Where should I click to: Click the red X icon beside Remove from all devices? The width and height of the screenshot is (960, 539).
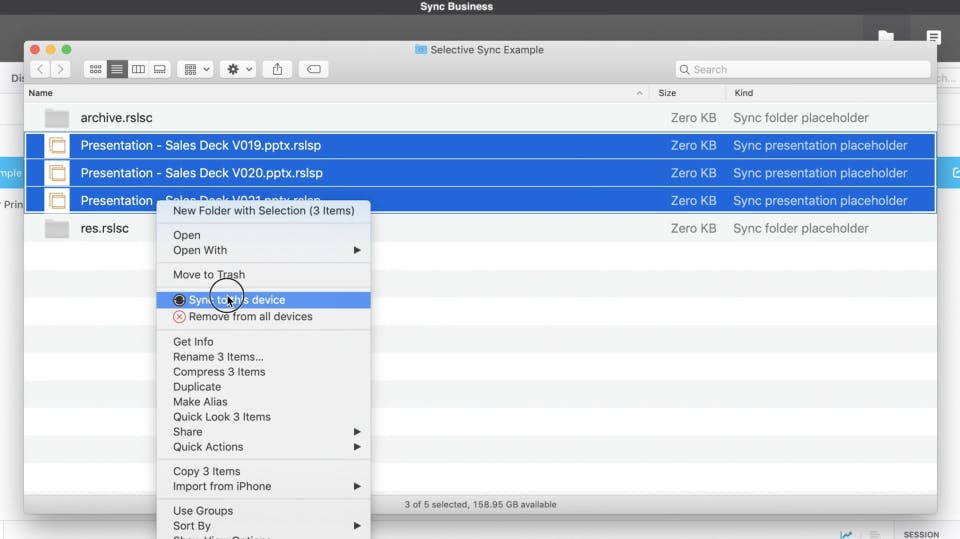point(179,317)
